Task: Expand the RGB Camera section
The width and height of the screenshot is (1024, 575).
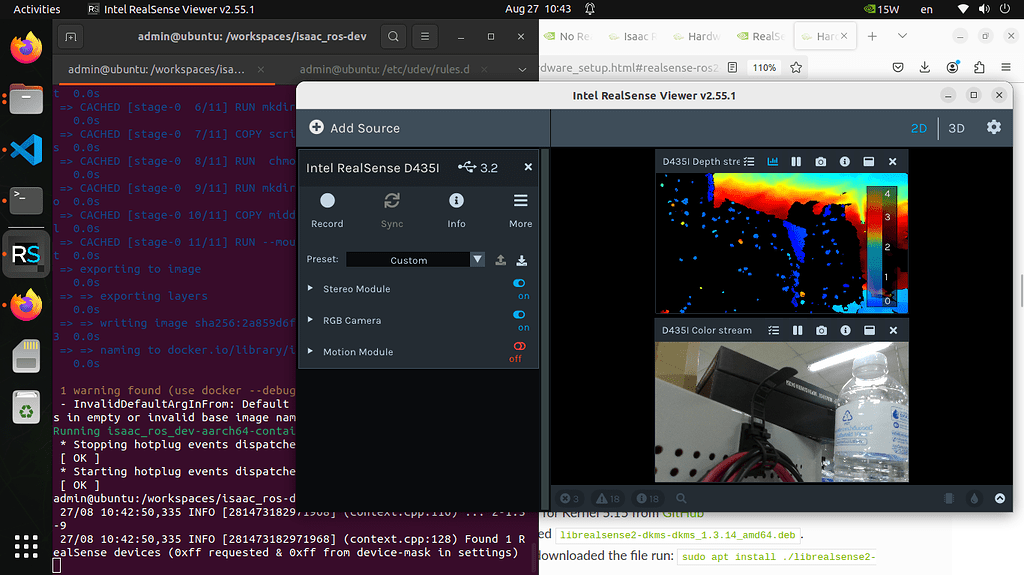Action: pos(310,320)
